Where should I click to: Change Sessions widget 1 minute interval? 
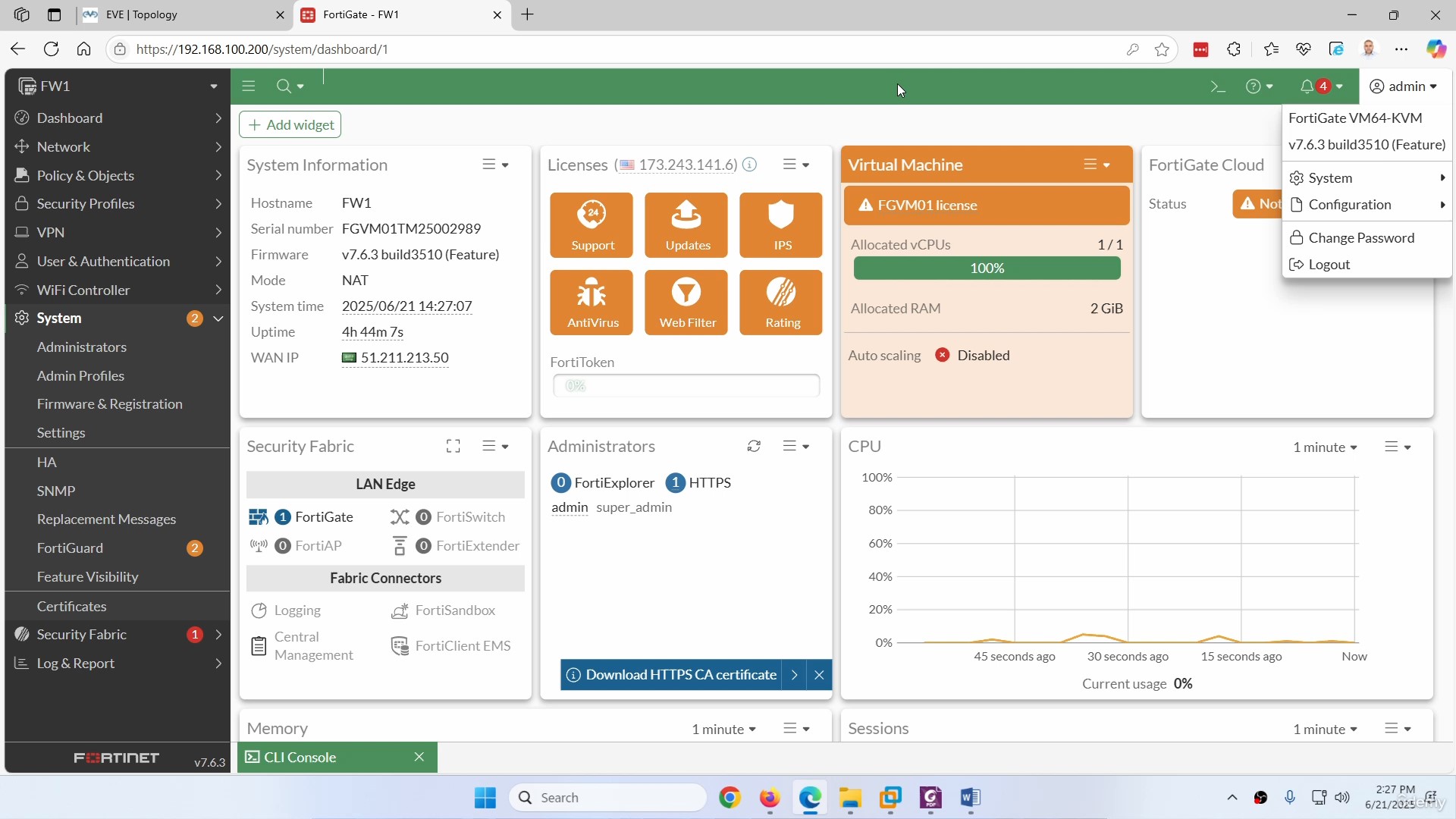[x=1325, y=729]
